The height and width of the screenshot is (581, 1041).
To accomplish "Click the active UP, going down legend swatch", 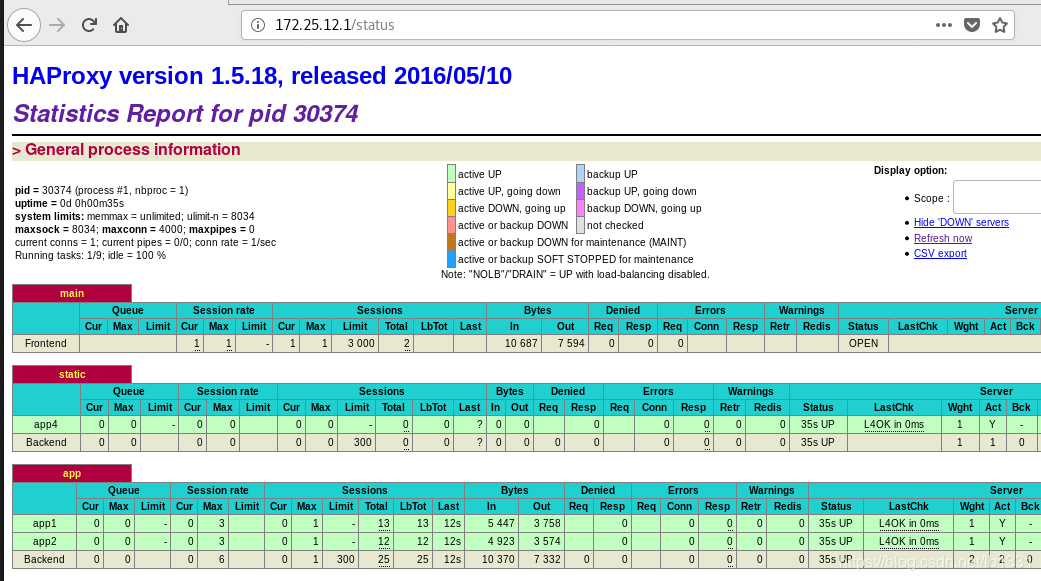I will (x=451, y=191).
